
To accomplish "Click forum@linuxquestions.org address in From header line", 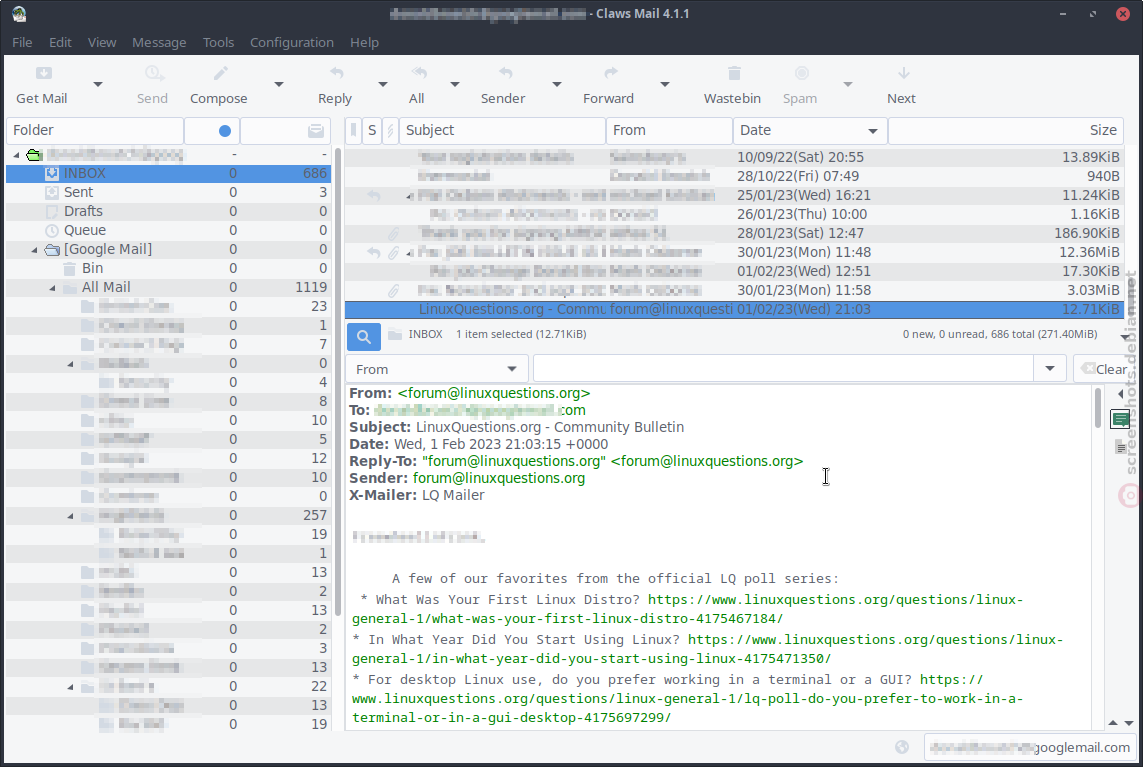I will click(494, 393).
